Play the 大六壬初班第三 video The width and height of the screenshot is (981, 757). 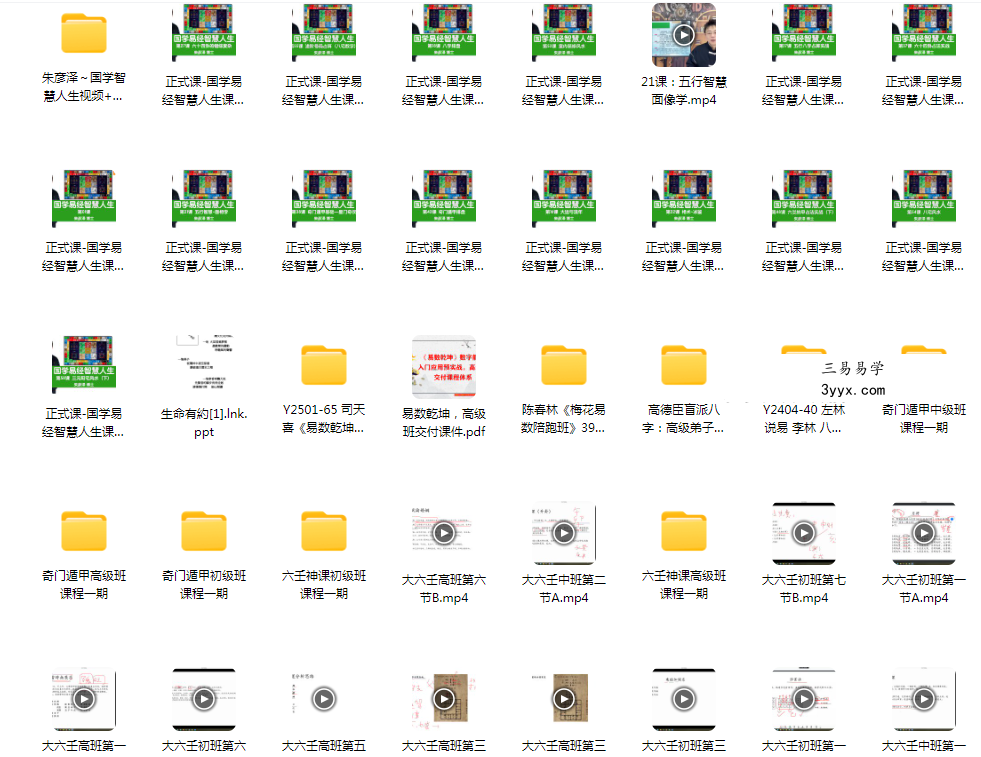[684, 699]
